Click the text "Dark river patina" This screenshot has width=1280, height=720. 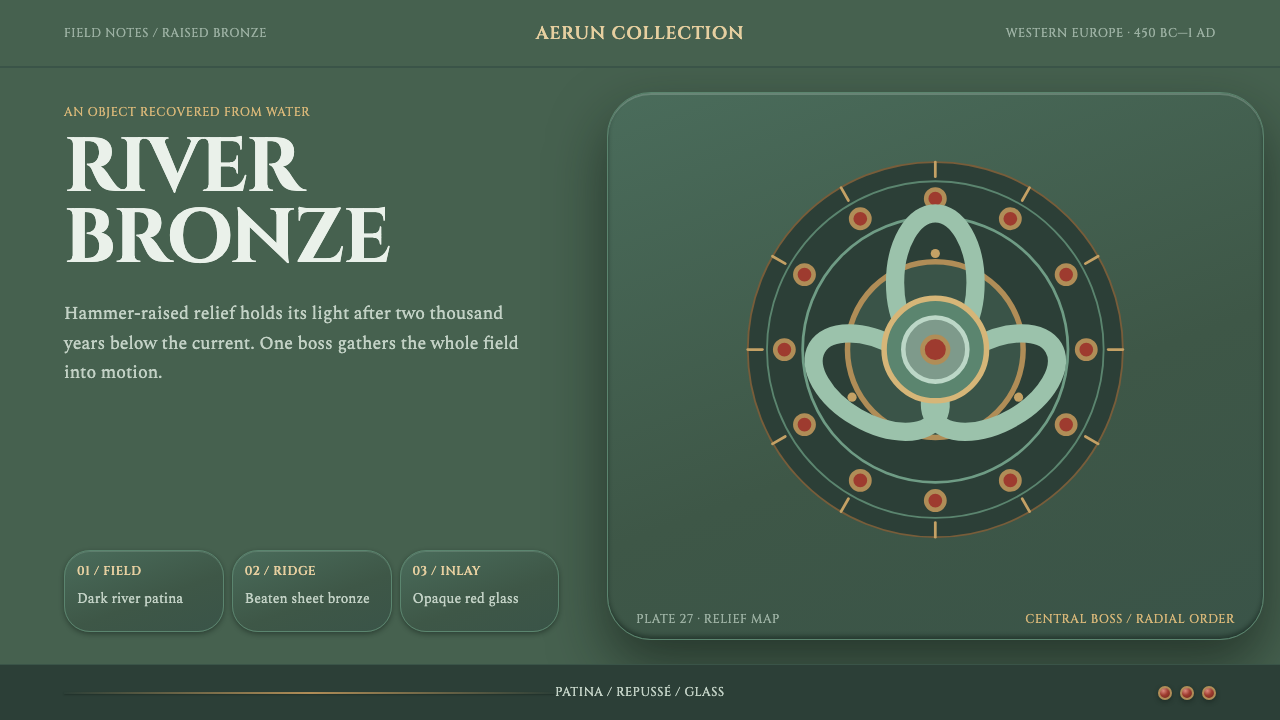point(130,599)
